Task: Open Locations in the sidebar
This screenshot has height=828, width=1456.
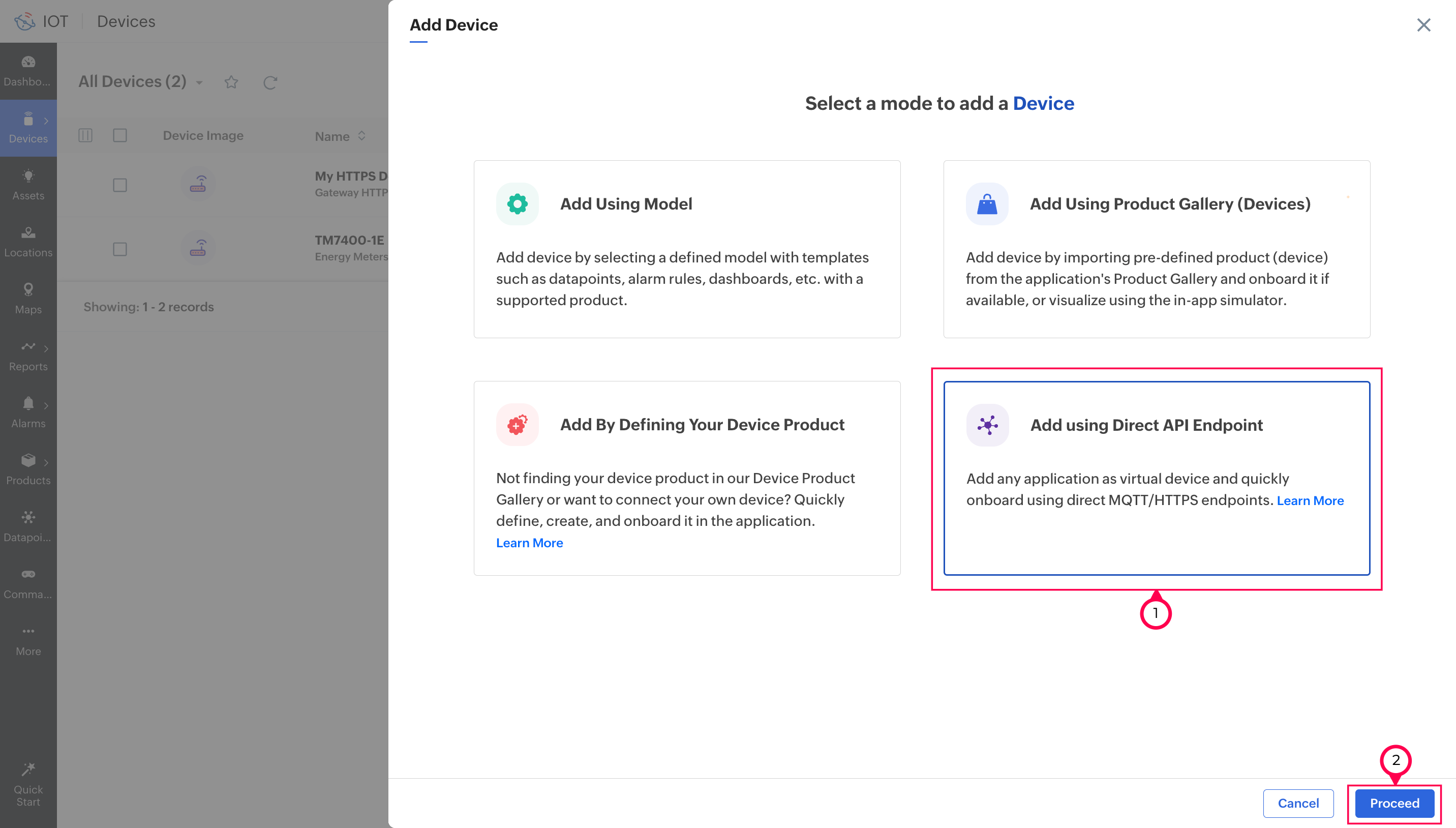Action: (x=28, y=242)
